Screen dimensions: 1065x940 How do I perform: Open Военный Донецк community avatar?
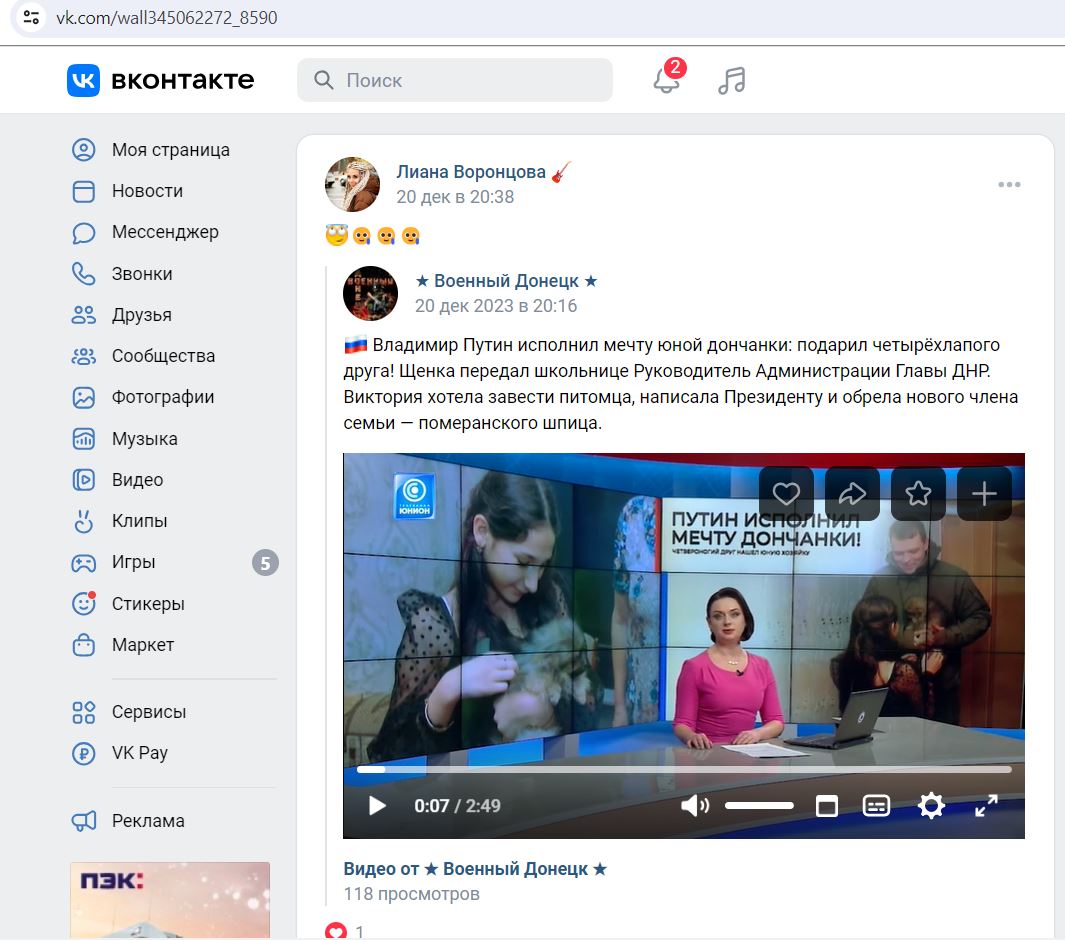370,293
